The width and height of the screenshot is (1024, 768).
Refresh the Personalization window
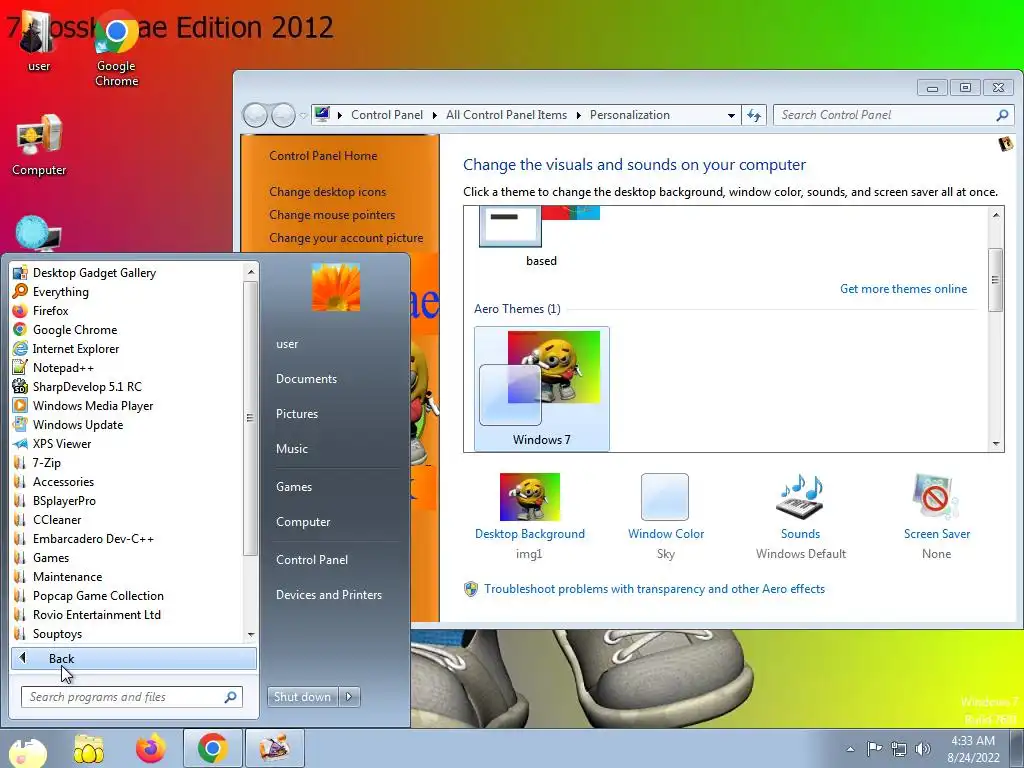754,116
